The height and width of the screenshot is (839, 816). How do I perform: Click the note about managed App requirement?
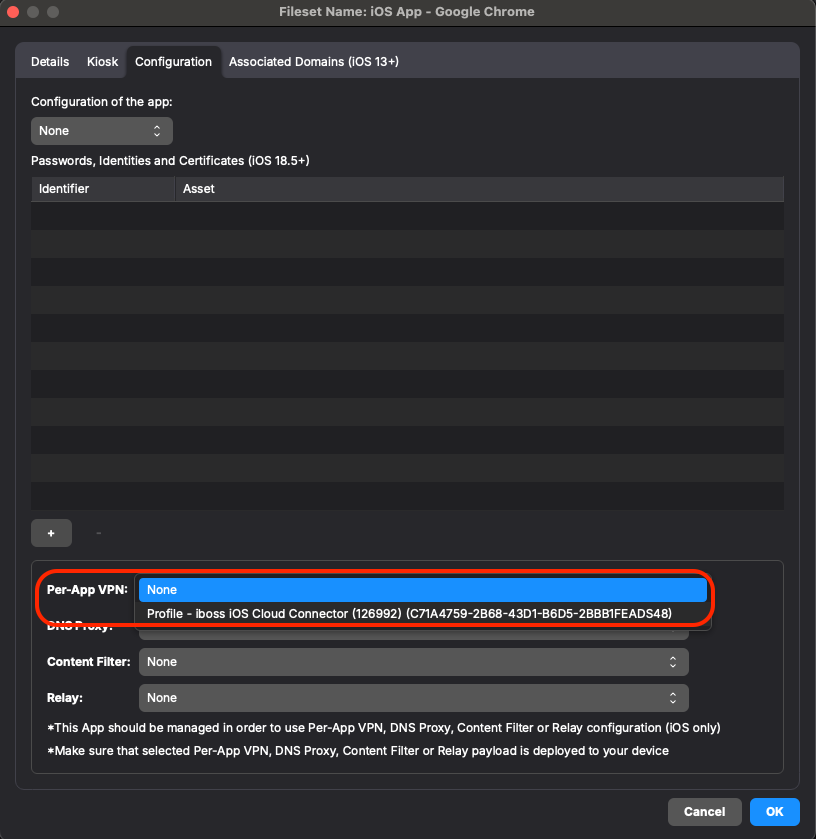384,728
